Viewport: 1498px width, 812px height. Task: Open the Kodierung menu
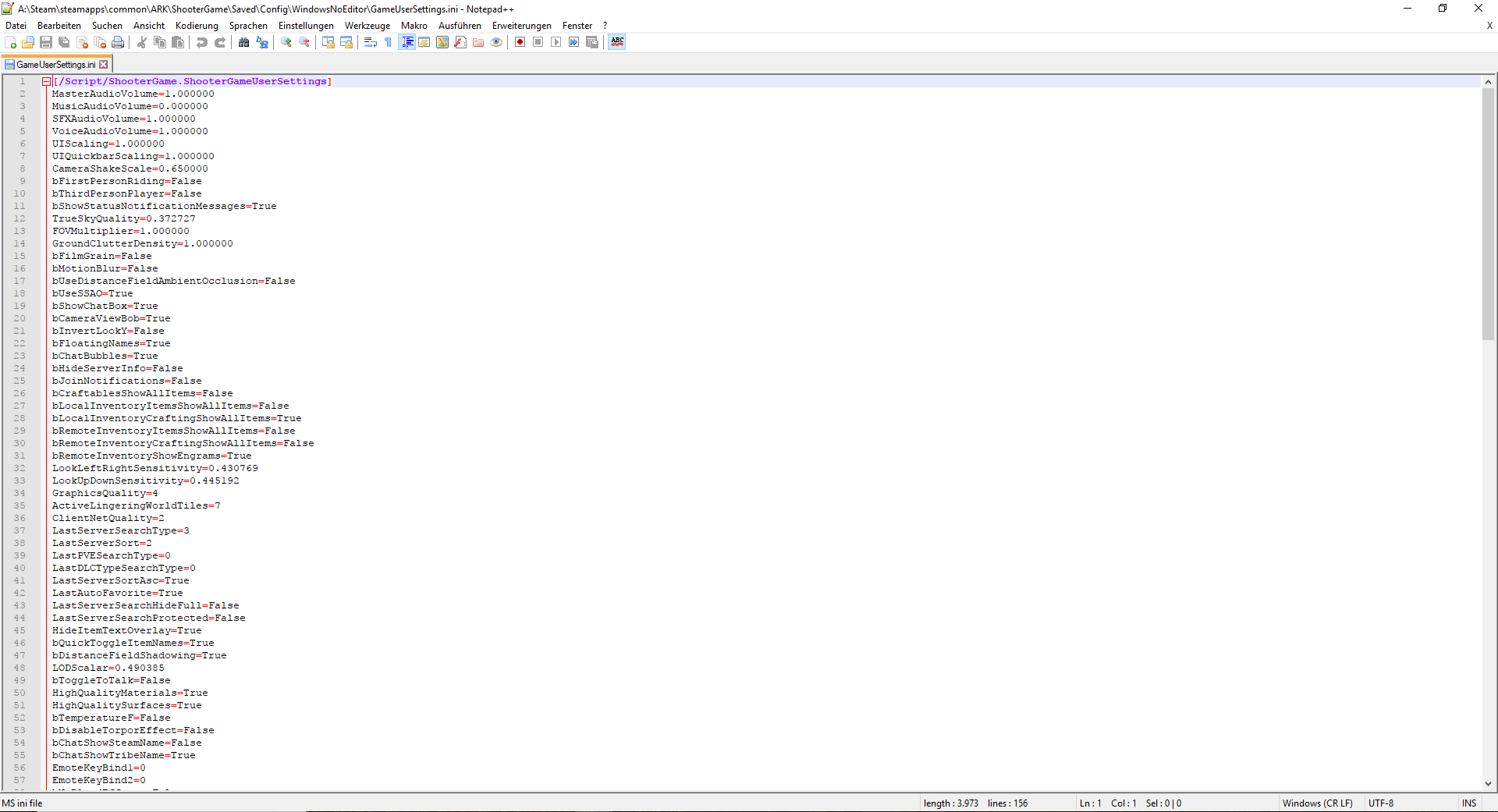pos(197,26)
